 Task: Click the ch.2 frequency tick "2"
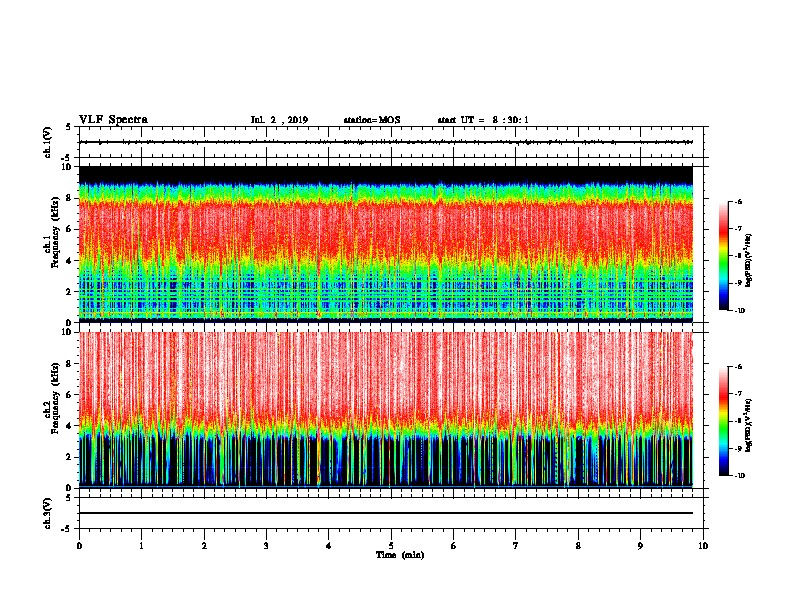pos(69,457)
